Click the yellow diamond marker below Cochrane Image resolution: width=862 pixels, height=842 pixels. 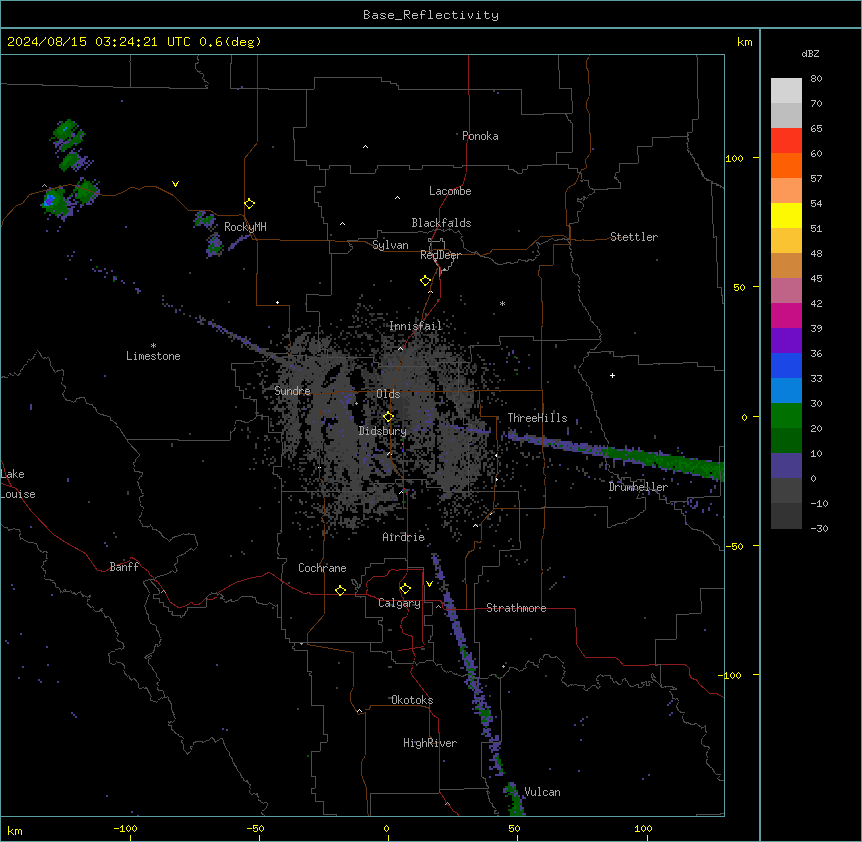tap(340, 590)
